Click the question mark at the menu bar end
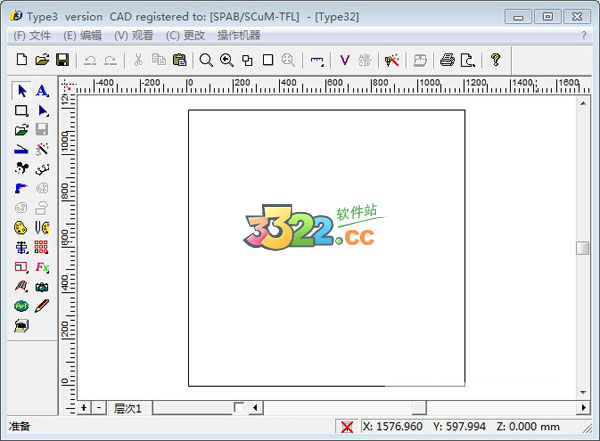 point(584,36)
